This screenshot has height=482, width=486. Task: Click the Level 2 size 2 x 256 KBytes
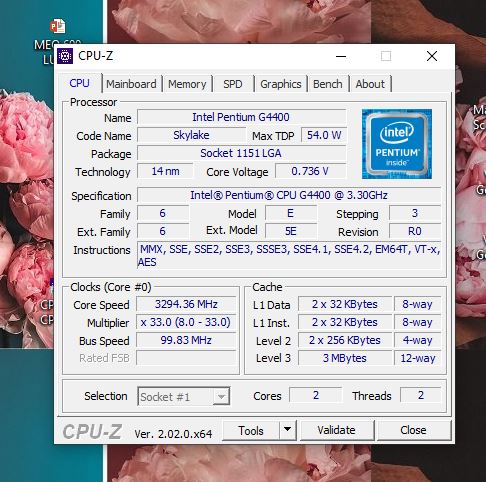tap(345, 340)
